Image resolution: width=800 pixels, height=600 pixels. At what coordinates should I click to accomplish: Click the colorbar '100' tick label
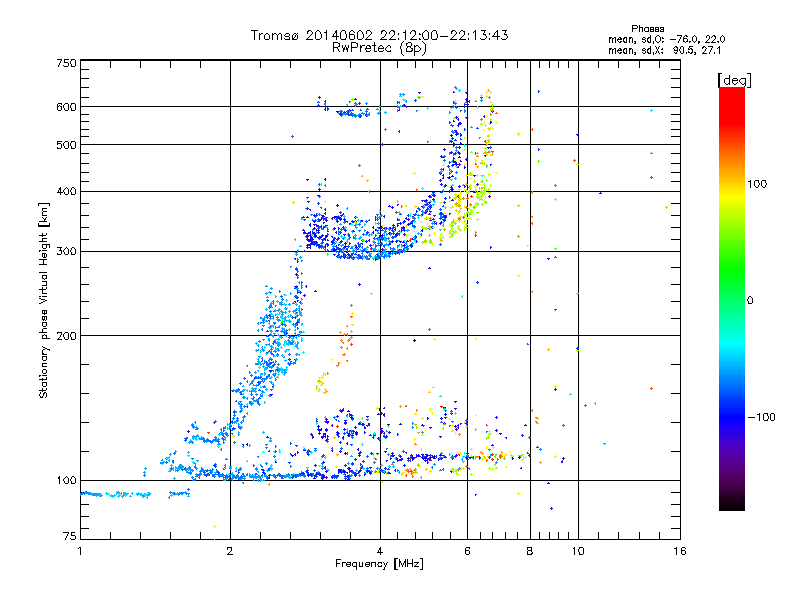click(x=757, y=184)
